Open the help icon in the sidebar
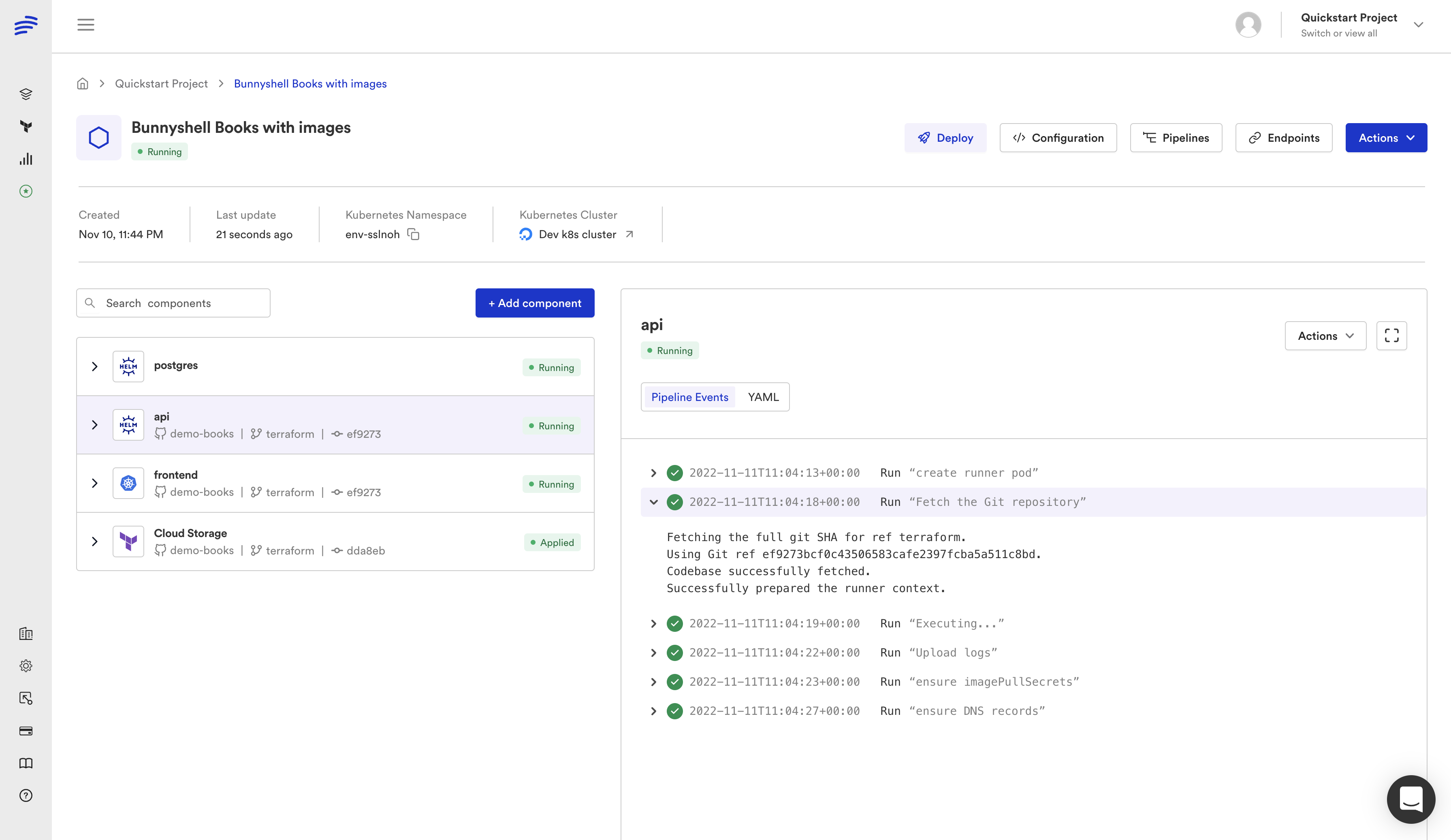Screen dimensions: 1451x840 click(26, 796)
